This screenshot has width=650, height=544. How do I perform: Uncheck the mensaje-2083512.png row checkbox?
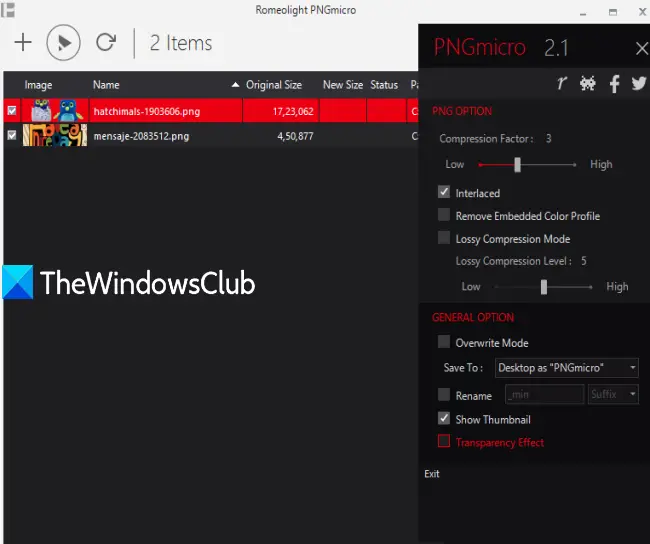(12, 135)
